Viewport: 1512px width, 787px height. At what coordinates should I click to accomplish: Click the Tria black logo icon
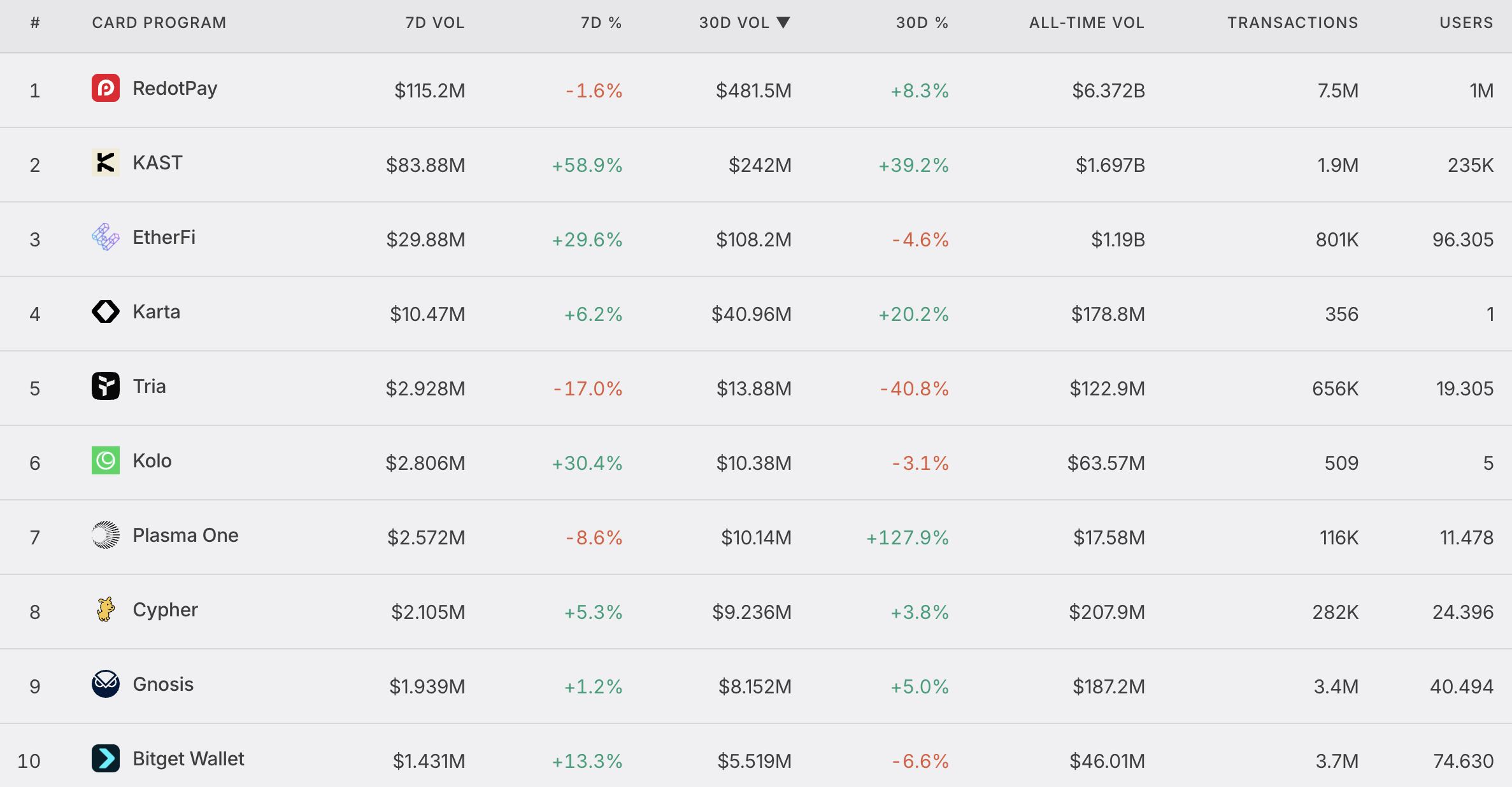coord(106,386)
